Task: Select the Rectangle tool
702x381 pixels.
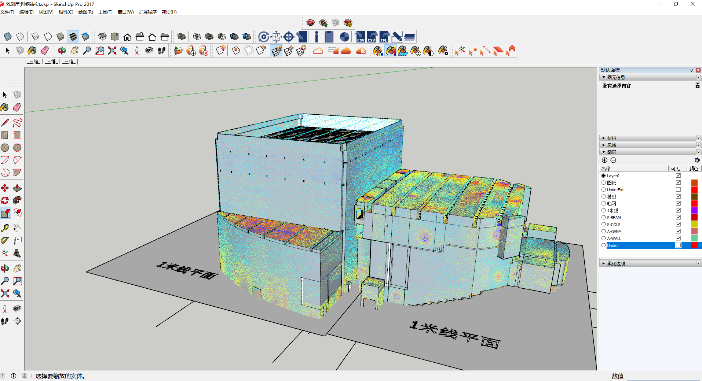Action: (x=5, y=135)
